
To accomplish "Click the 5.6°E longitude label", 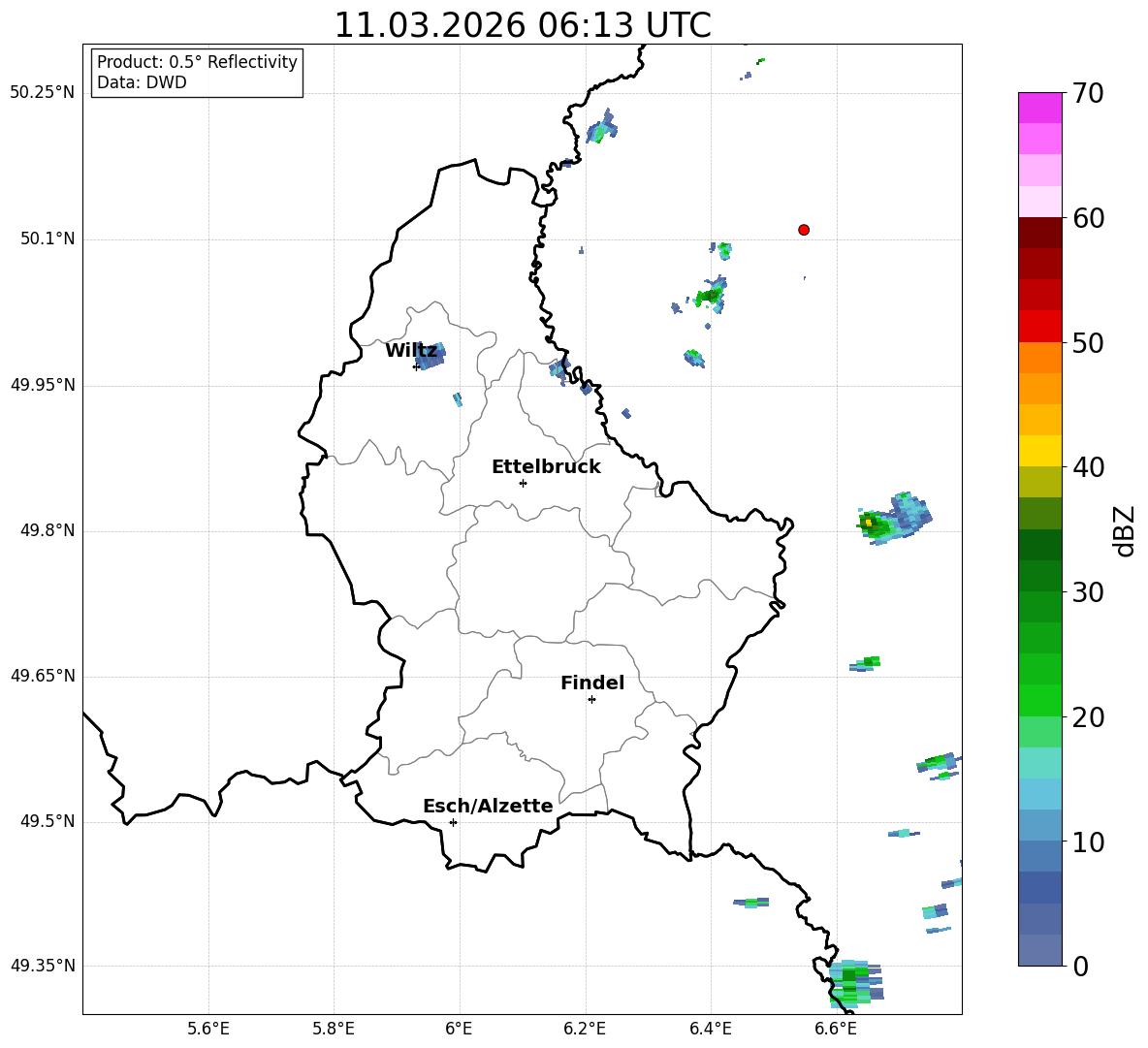I will click(208, 1029).
